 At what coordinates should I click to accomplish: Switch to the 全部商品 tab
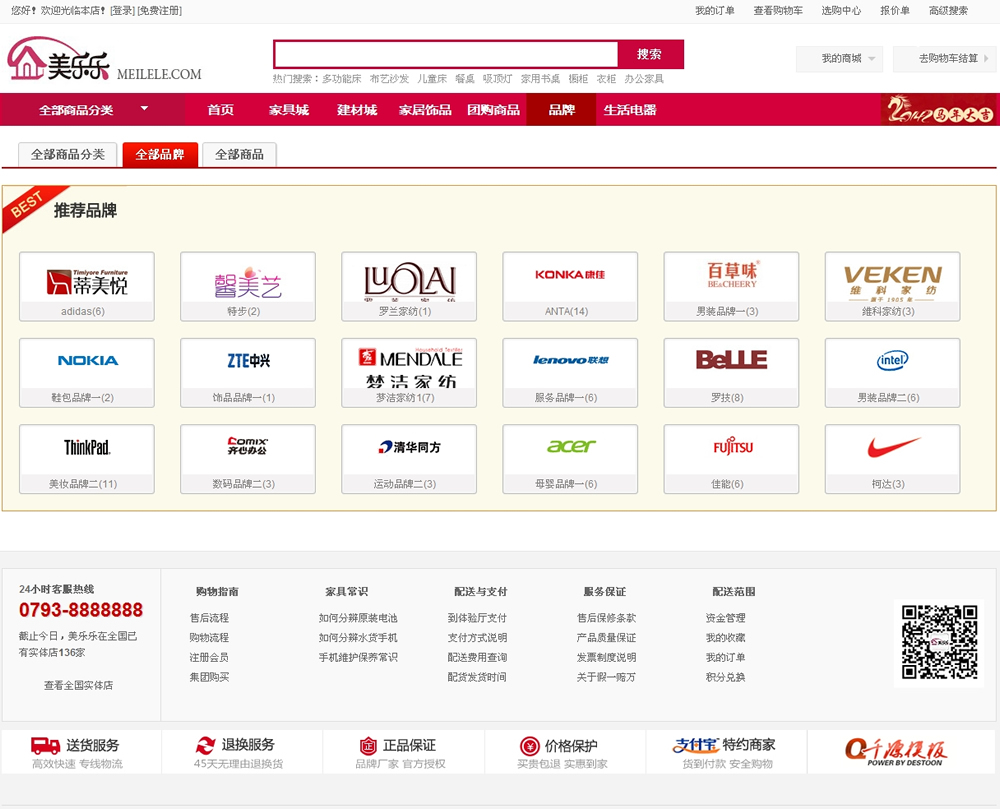pos(239,155)
